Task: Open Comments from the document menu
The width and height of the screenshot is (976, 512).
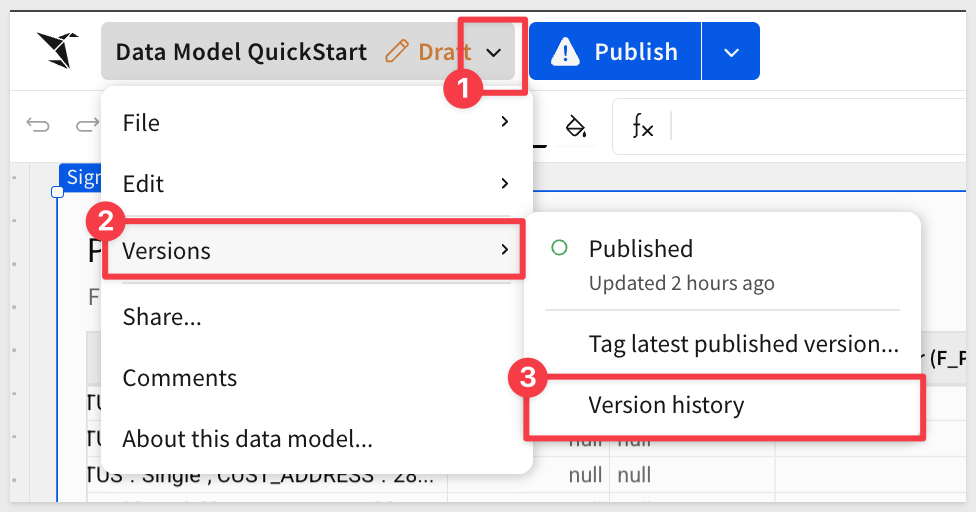Action: pyautogui.click(x=180, y=378)
